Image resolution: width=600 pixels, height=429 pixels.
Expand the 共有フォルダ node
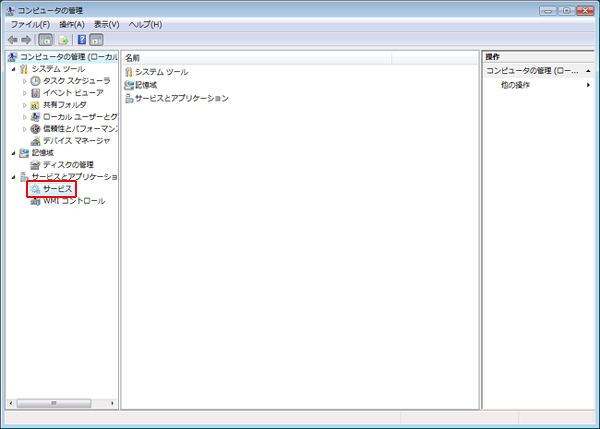[x=24, y=105]
